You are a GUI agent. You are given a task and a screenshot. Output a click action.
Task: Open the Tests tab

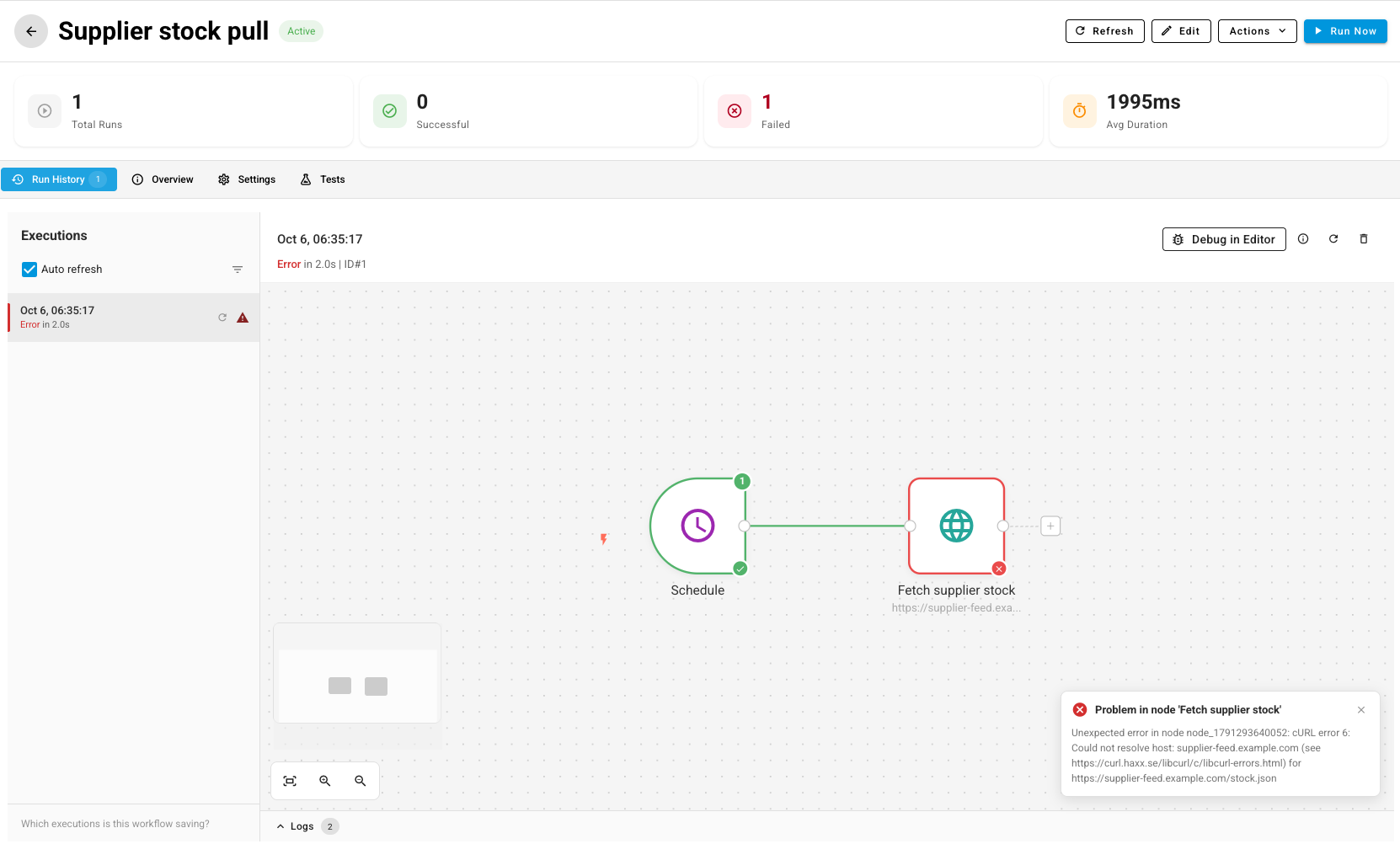tap(323, 179)
